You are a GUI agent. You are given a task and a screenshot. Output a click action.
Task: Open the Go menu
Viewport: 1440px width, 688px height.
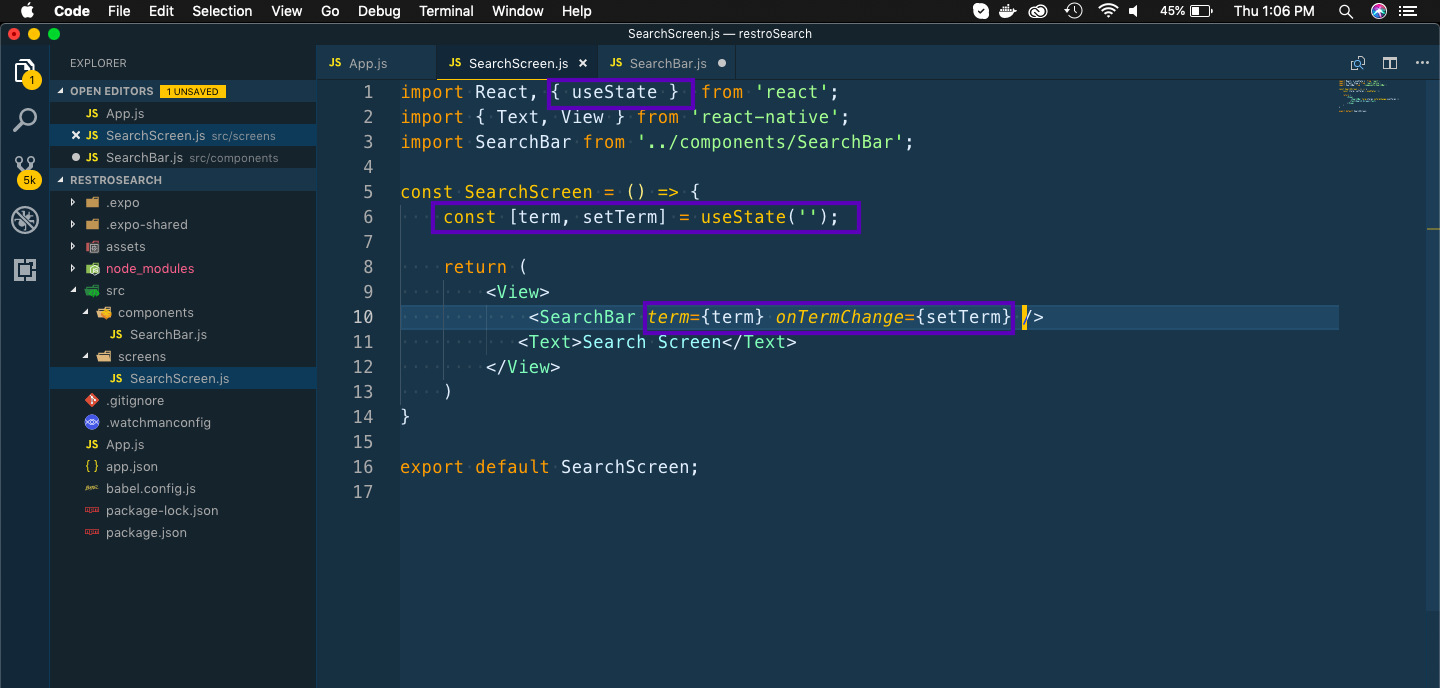[331, 11]
